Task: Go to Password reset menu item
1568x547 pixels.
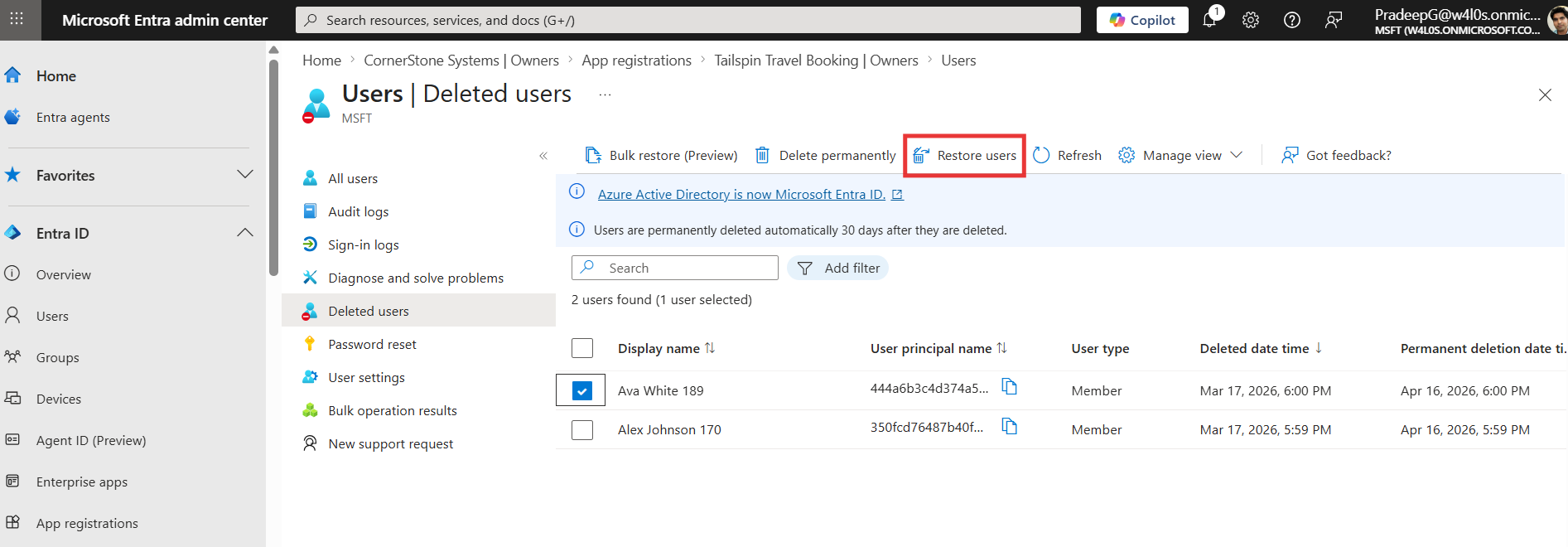Action: pyautogui.click(x=372, y=345)
